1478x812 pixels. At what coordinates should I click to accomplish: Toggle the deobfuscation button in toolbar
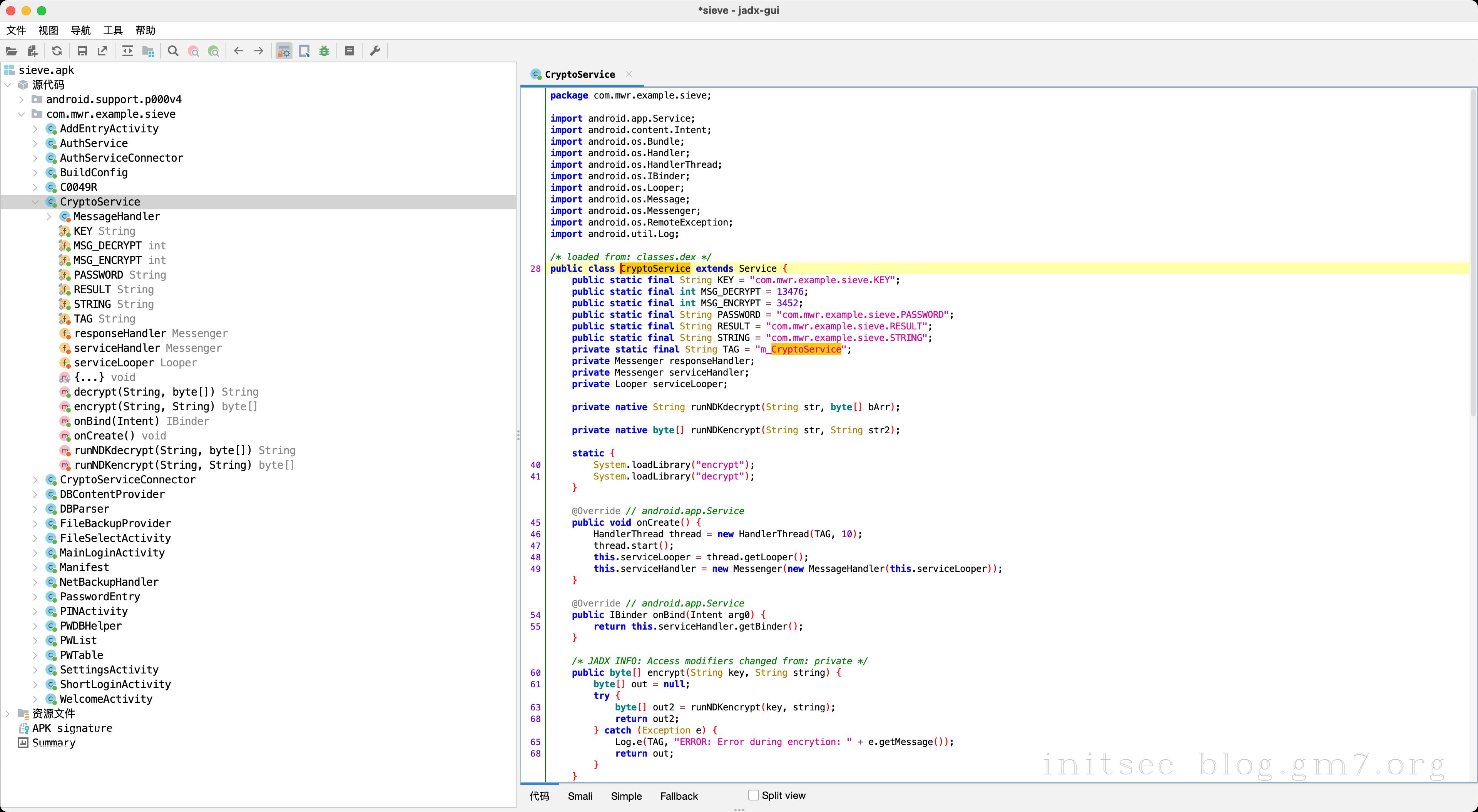[284, 51]
